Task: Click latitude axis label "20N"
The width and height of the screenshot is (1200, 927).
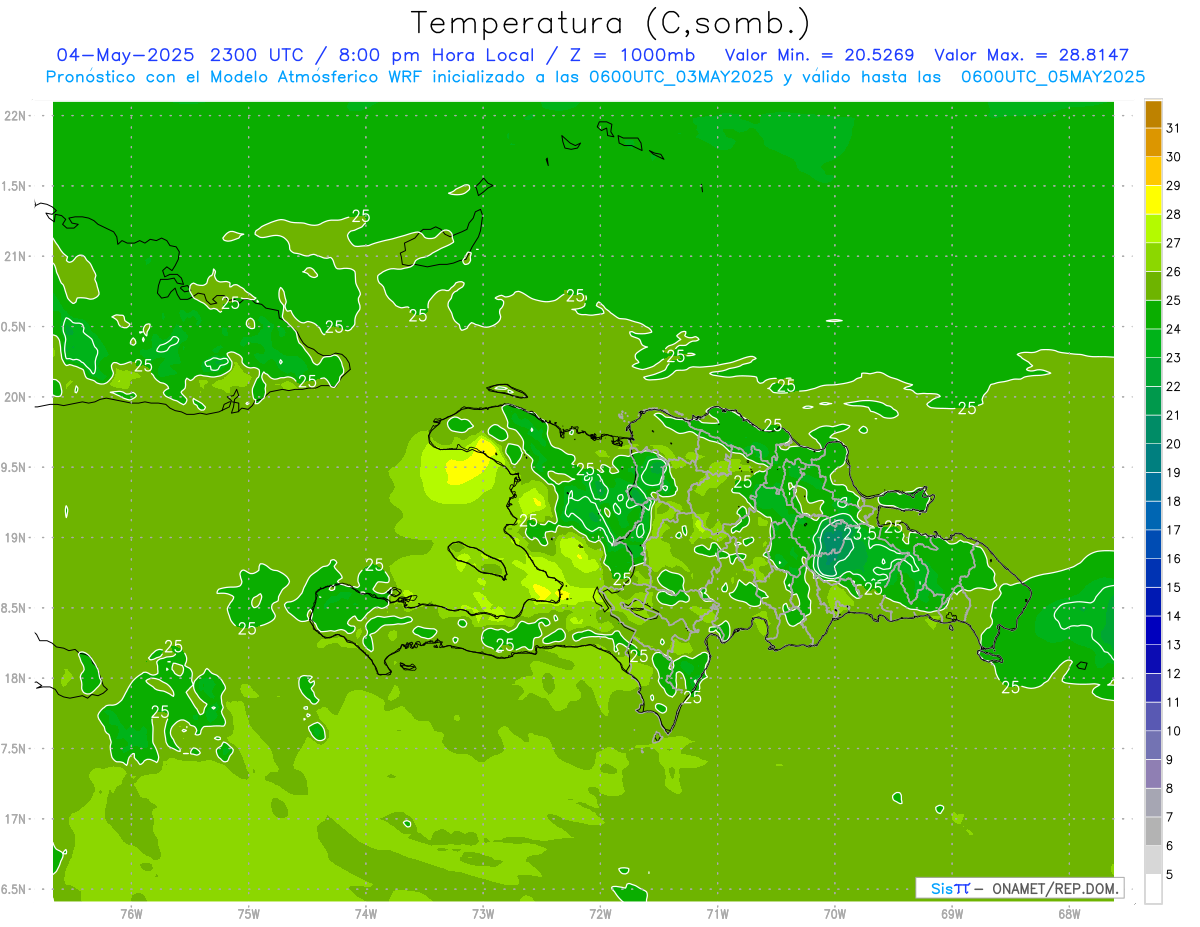Action: point(14,397)
